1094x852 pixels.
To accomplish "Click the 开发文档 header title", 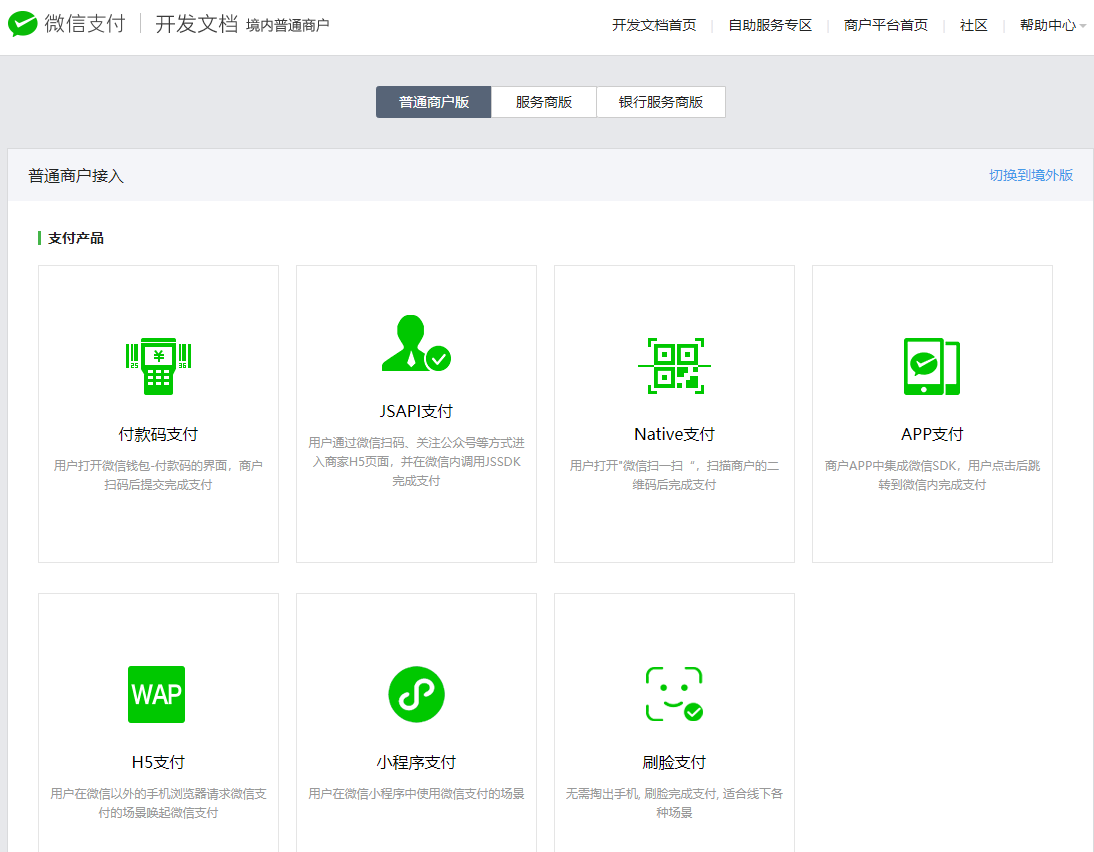I will click(x=197, y=24).
